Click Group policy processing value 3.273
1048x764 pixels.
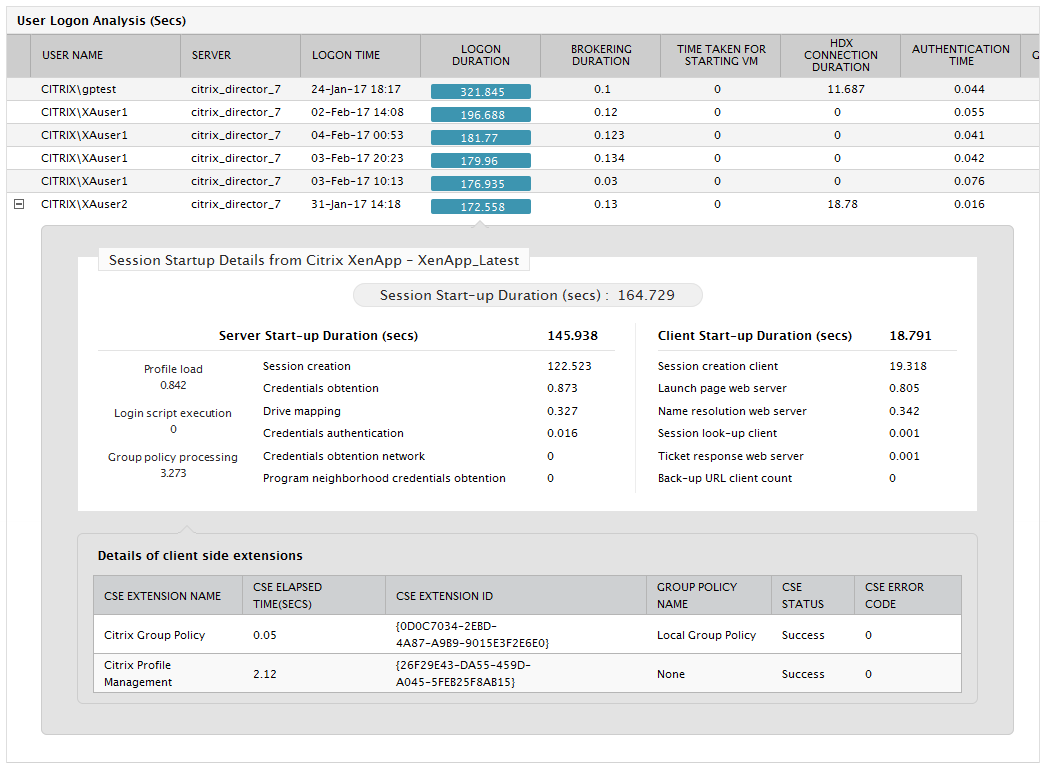173,473
